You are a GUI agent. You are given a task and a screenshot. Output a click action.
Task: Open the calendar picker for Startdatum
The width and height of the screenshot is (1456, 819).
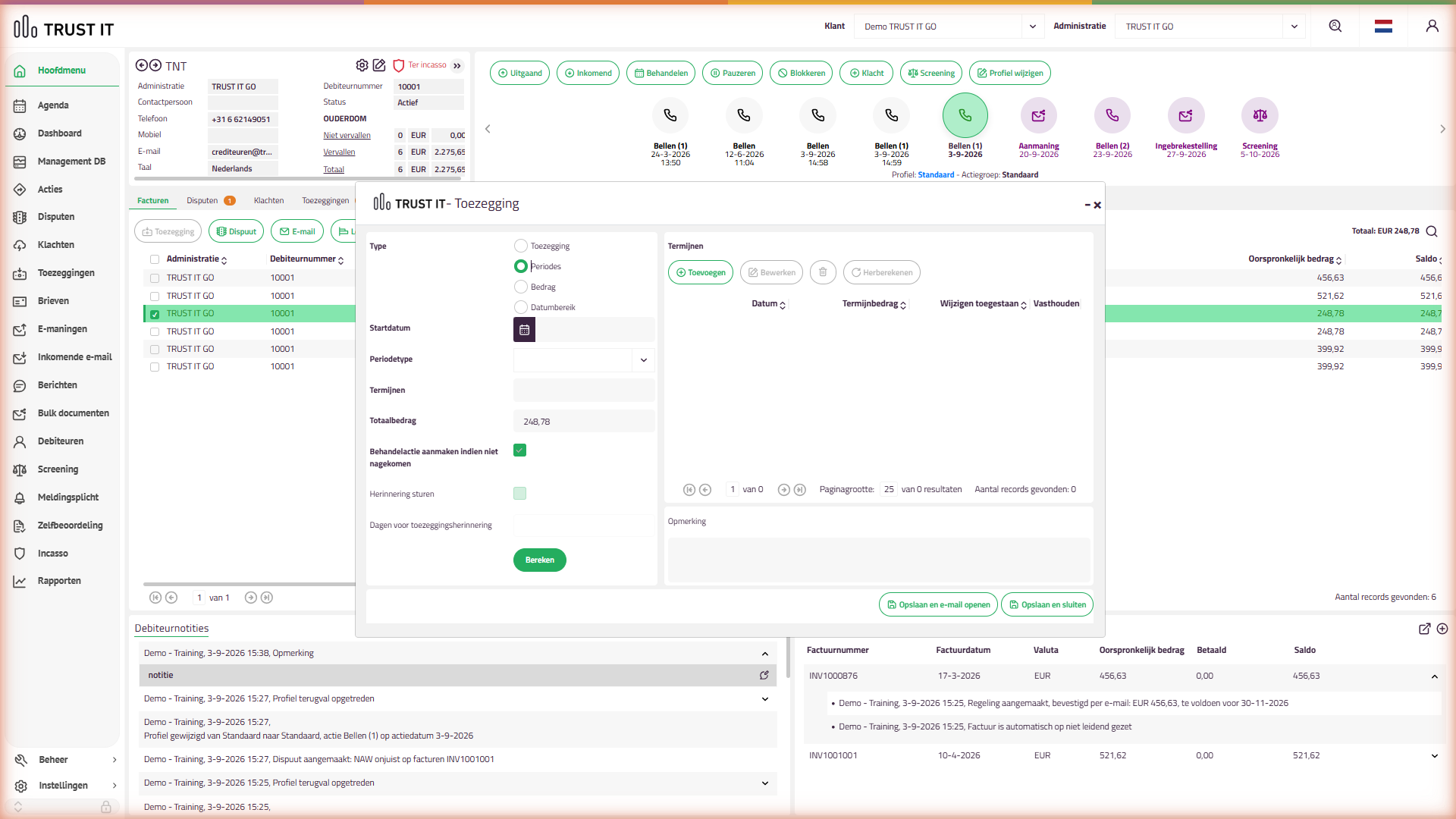coord(524,330)
